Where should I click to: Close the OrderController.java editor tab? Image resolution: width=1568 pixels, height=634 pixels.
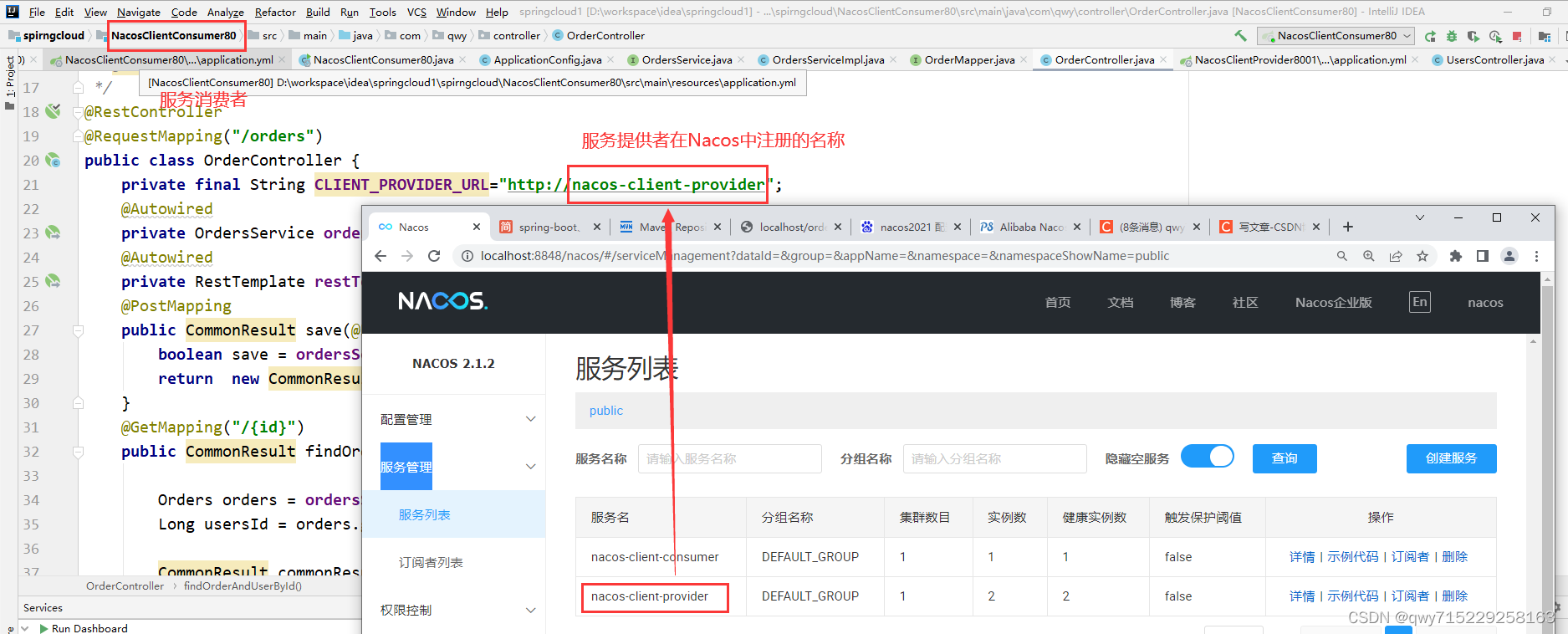pos(1163,60)
